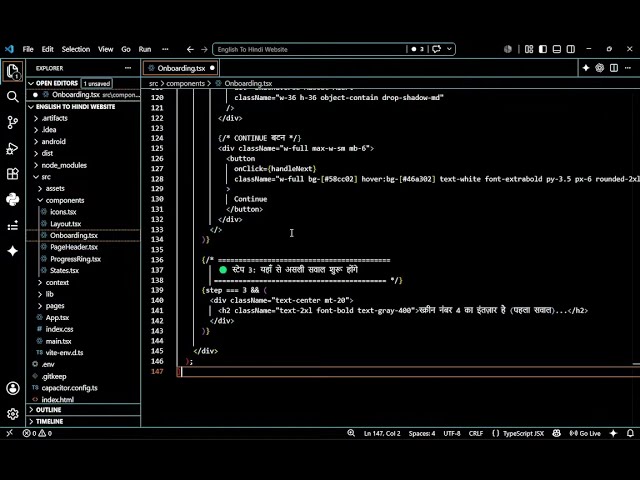The height and width of the screenshot is (480, 640).
Task: Open the Run and Debug view
Action: click(12, 148)
